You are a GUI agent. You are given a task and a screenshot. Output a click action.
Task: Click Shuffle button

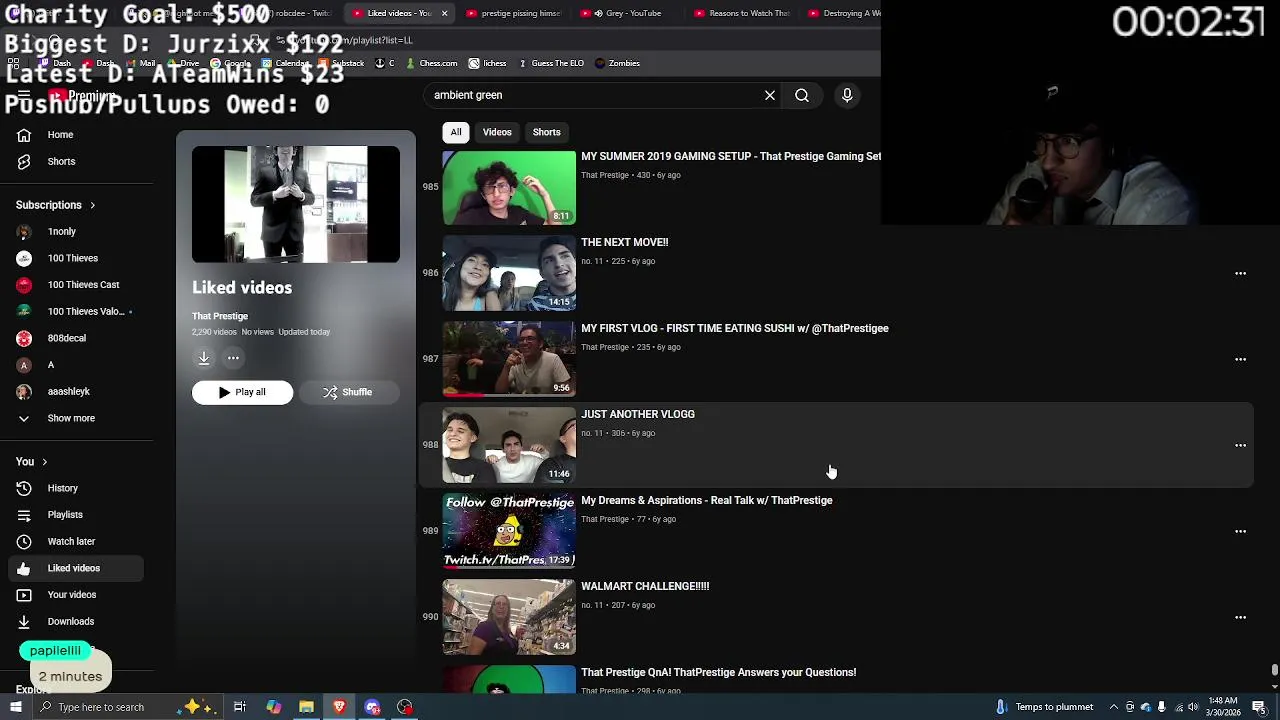tap(347, 392)
